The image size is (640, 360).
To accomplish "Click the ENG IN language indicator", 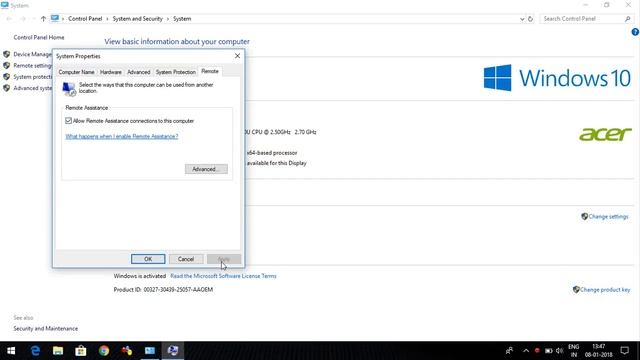I will (573, 351).
